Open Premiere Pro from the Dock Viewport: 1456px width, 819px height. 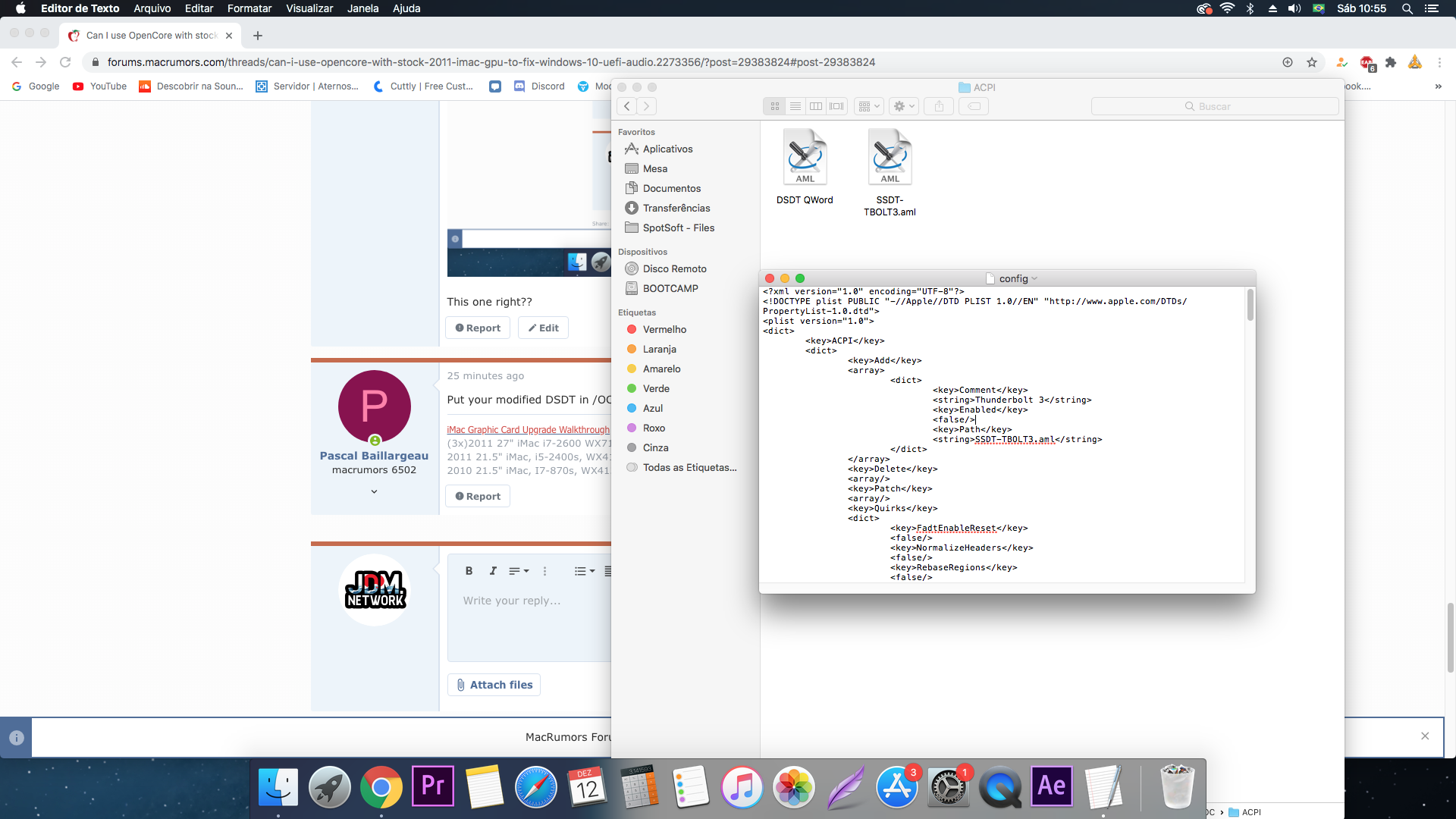[x=433, y=786]
